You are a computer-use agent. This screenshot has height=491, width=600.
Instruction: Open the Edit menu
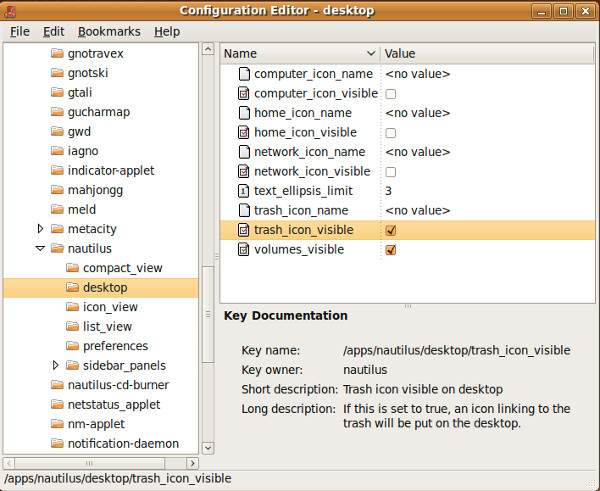(x=54, y=31)
